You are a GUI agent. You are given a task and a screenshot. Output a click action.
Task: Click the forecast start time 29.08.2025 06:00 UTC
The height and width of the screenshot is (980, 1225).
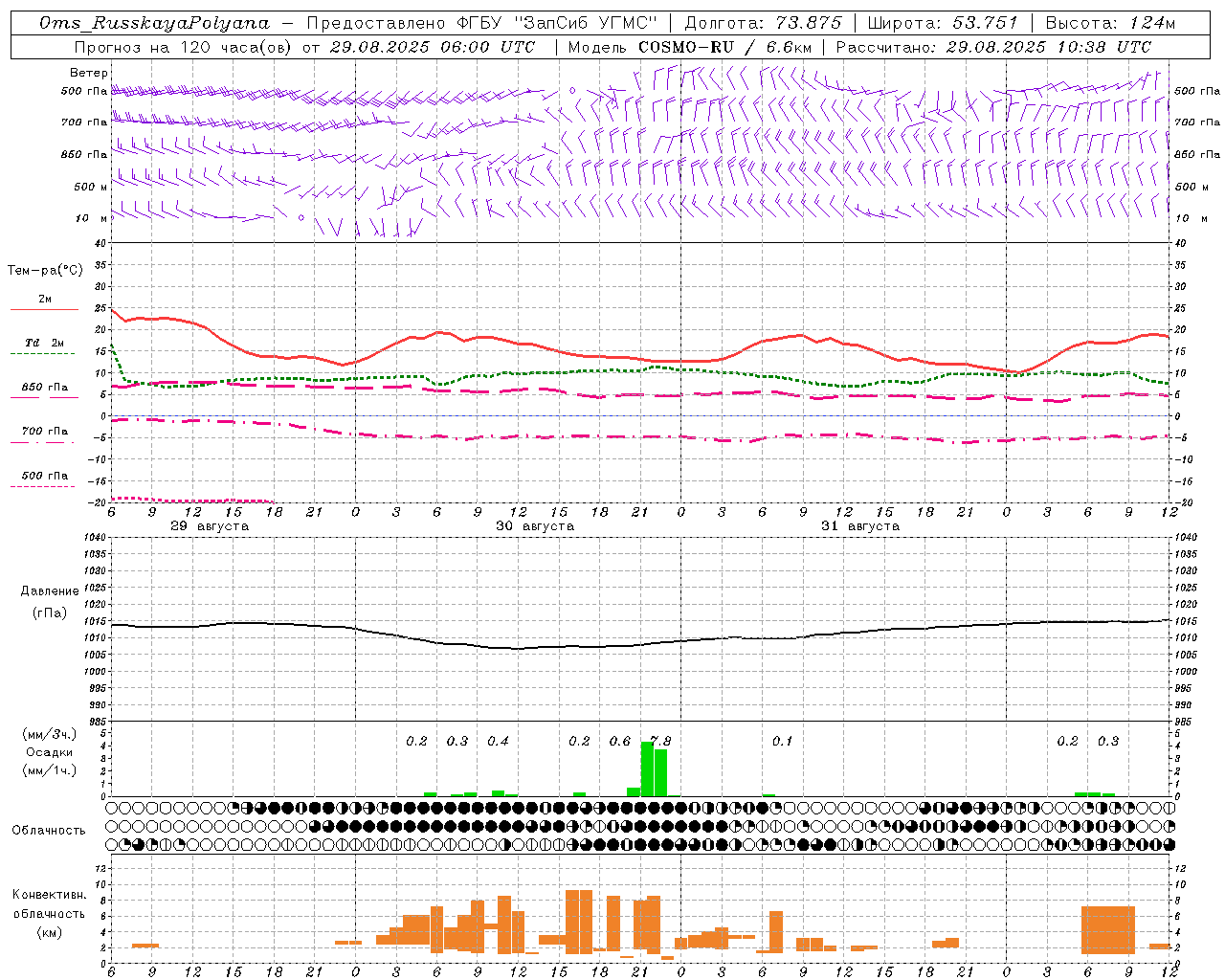(433, 47)
